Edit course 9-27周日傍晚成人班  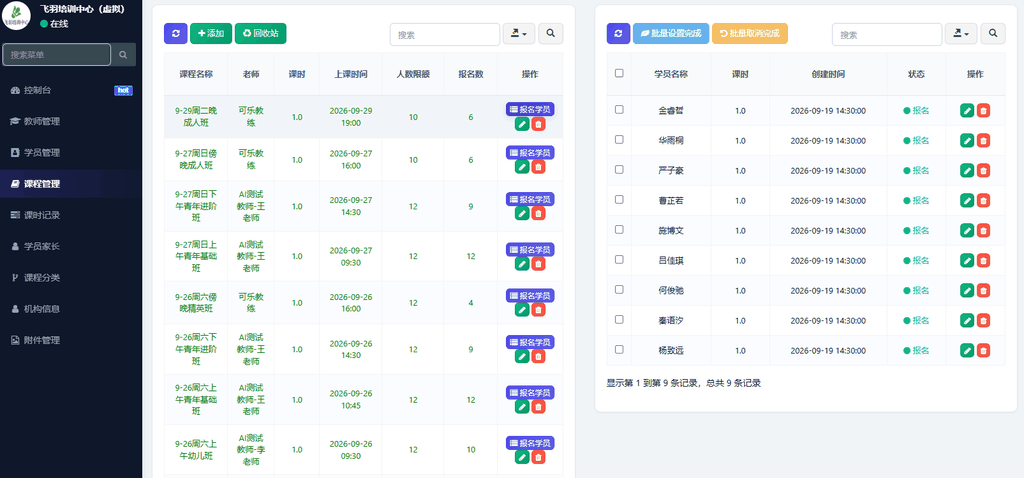(x=522, y=167)
